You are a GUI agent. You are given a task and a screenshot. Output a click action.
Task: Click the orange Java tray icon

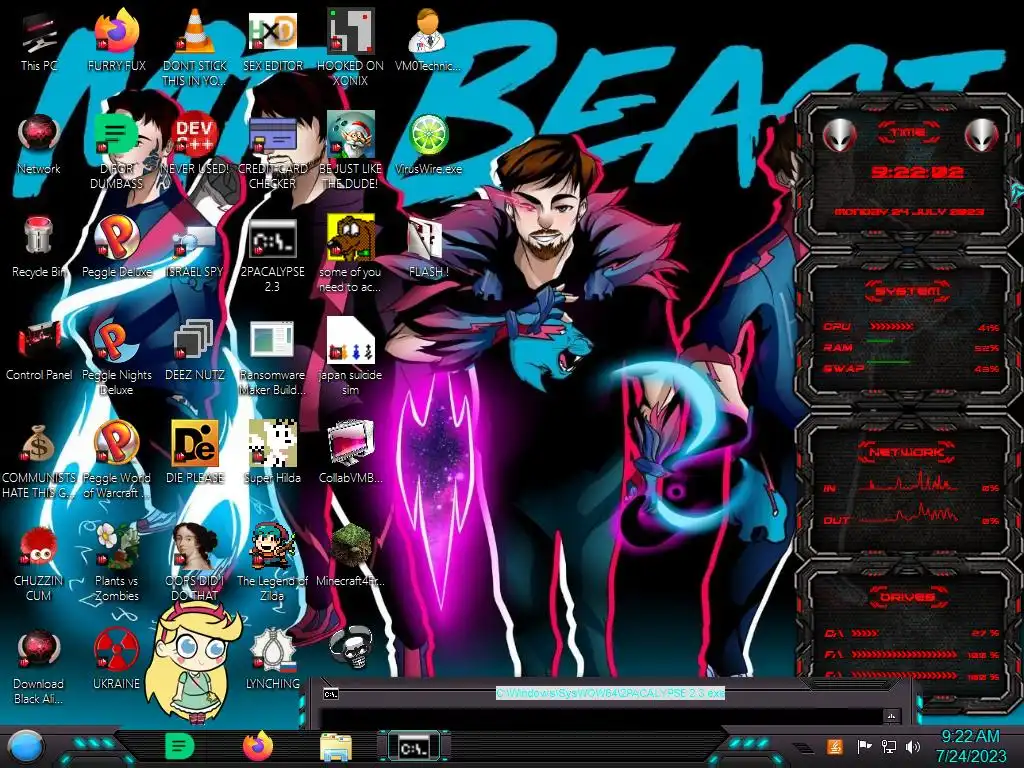(x=835, y=746)
